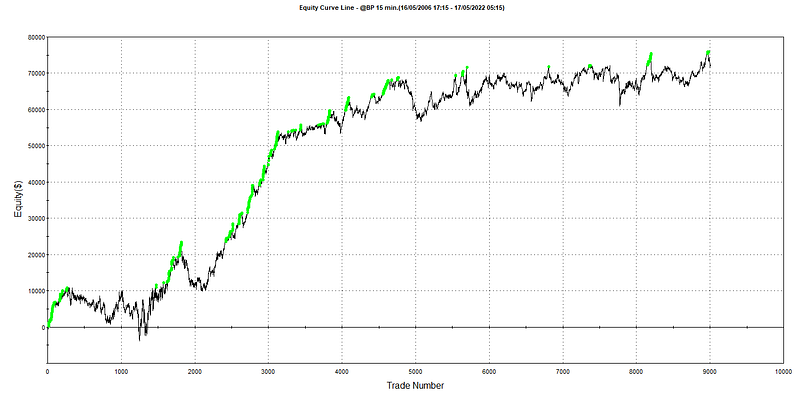Screen dimensions: 800x394
Task: Click the Trade Number horizontal axis label
Action: (x=415, y=385)
